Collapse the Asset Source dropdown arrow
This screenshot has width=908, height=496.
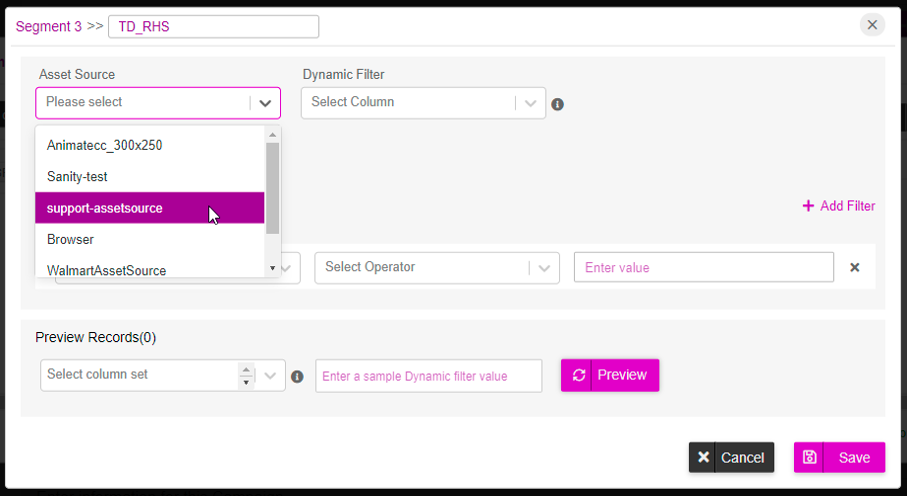click(x=265, y=103)
